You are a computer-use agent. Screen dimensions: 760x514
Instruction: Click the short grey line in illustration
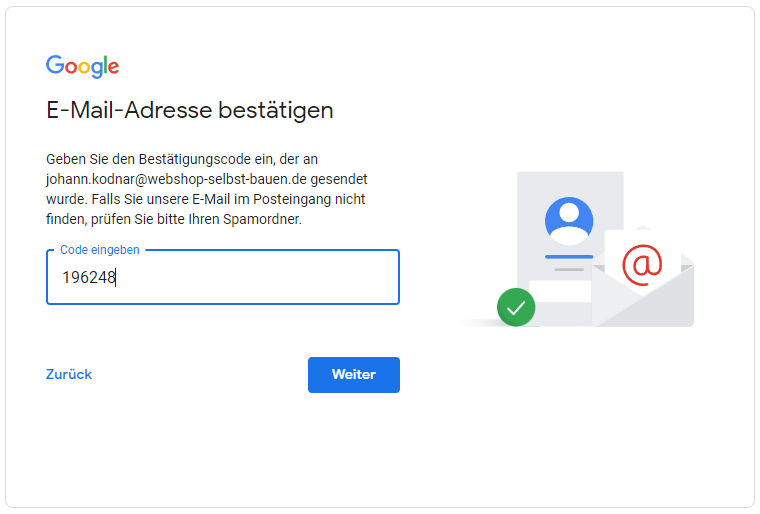click(569, 269)
